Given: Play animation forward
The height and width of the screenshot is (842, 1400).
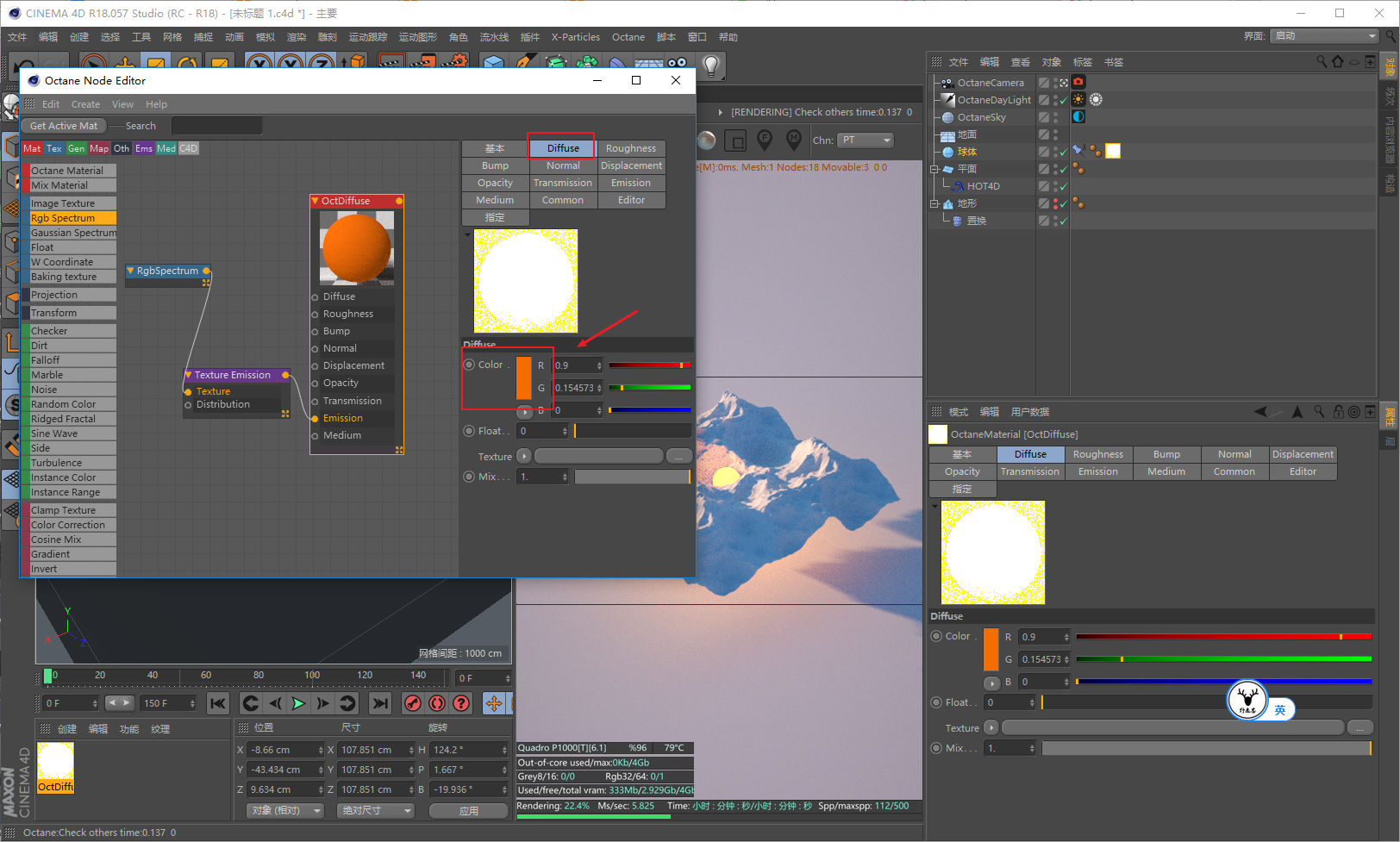Looking at the screenshot, I should tap(298, 703).
